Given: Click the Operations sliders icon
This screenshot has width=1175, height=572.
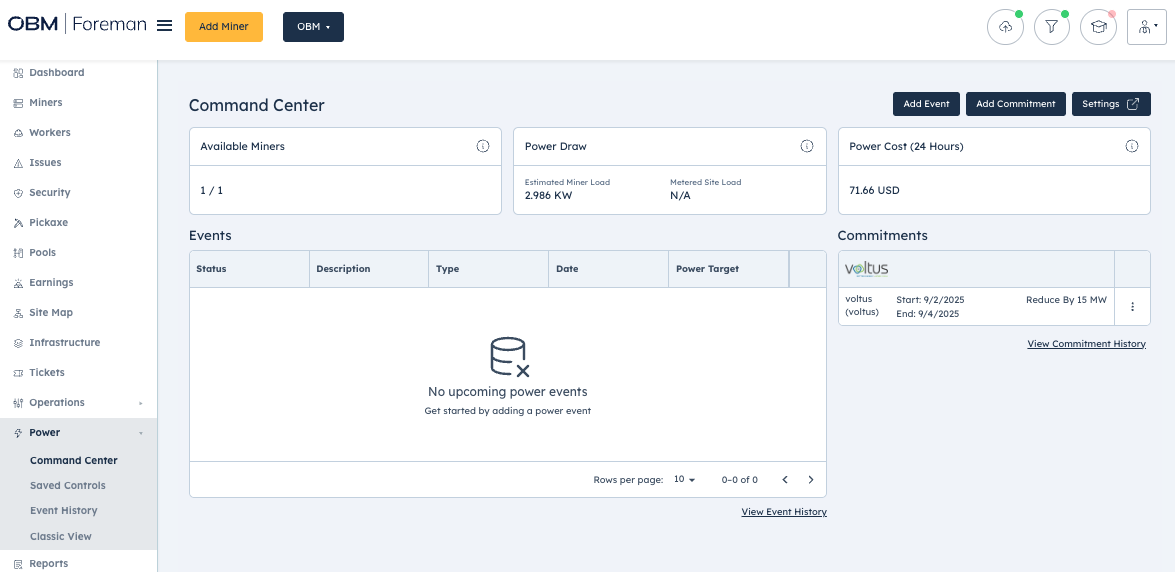Looking at the screenshot, I should click(19, 403).
